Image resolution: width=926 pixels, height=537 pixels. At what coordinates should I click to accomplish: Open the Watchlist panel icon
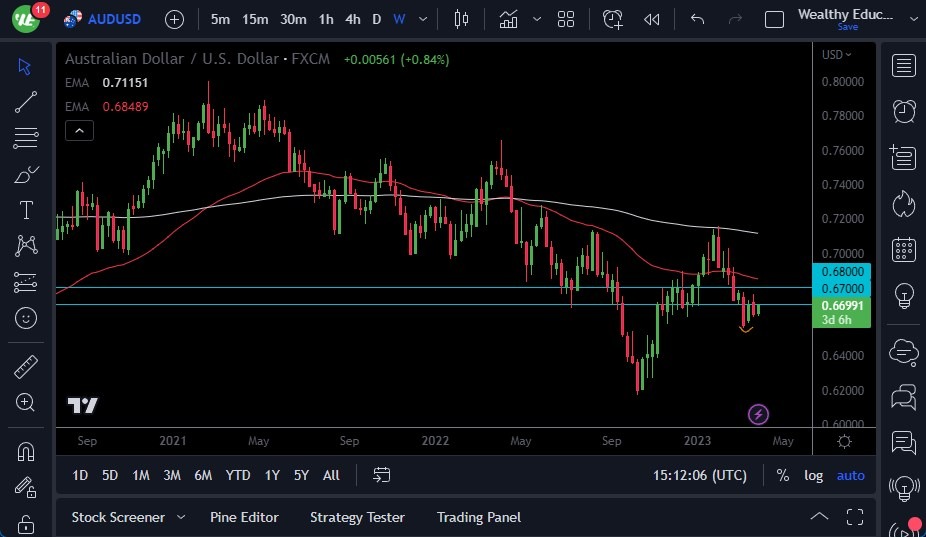pos(904,66)
